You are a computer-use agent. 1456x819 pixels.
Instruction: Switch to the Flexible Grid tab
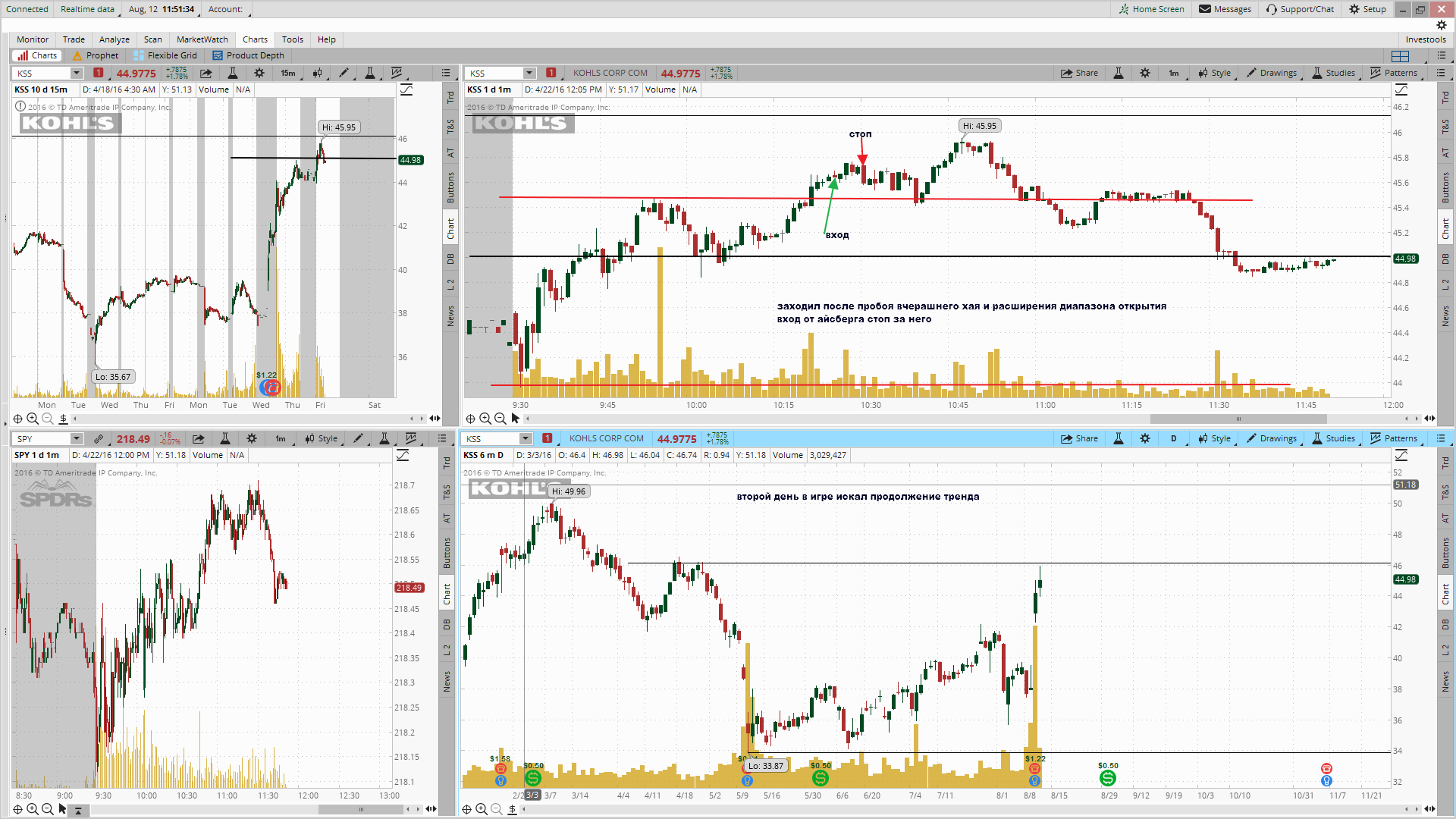click(165, 55)
